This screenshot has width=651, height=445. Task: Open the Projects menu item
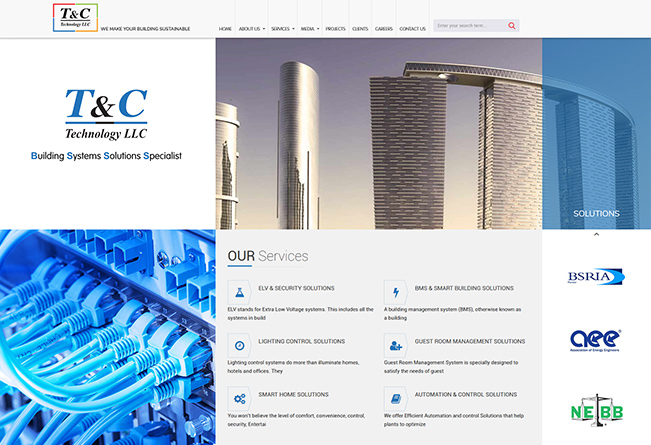pyautogui.click(x=335, y=29)
